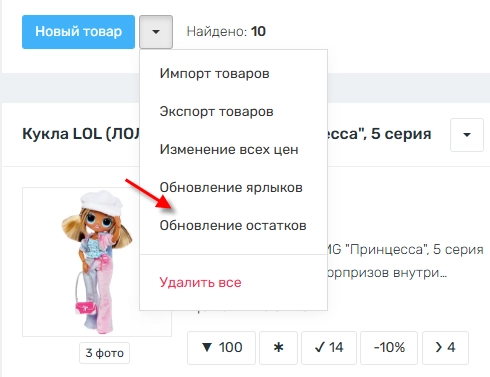Click the chevron 4 button
The width and height of the screenshot is (490, 377).
click(445, 348)
